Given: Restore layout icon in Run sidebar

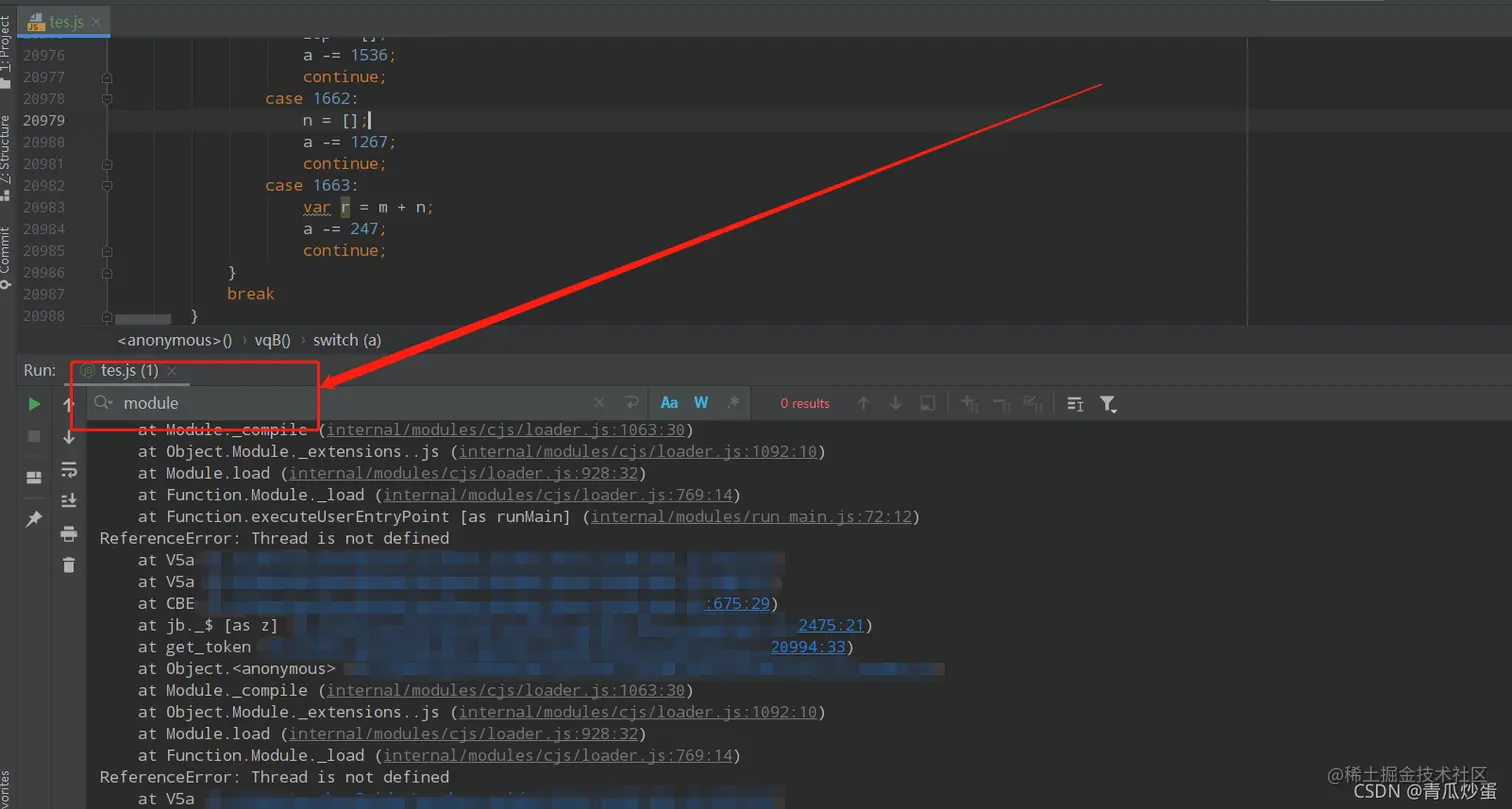Looking at the screenshot, I should 34,477.
